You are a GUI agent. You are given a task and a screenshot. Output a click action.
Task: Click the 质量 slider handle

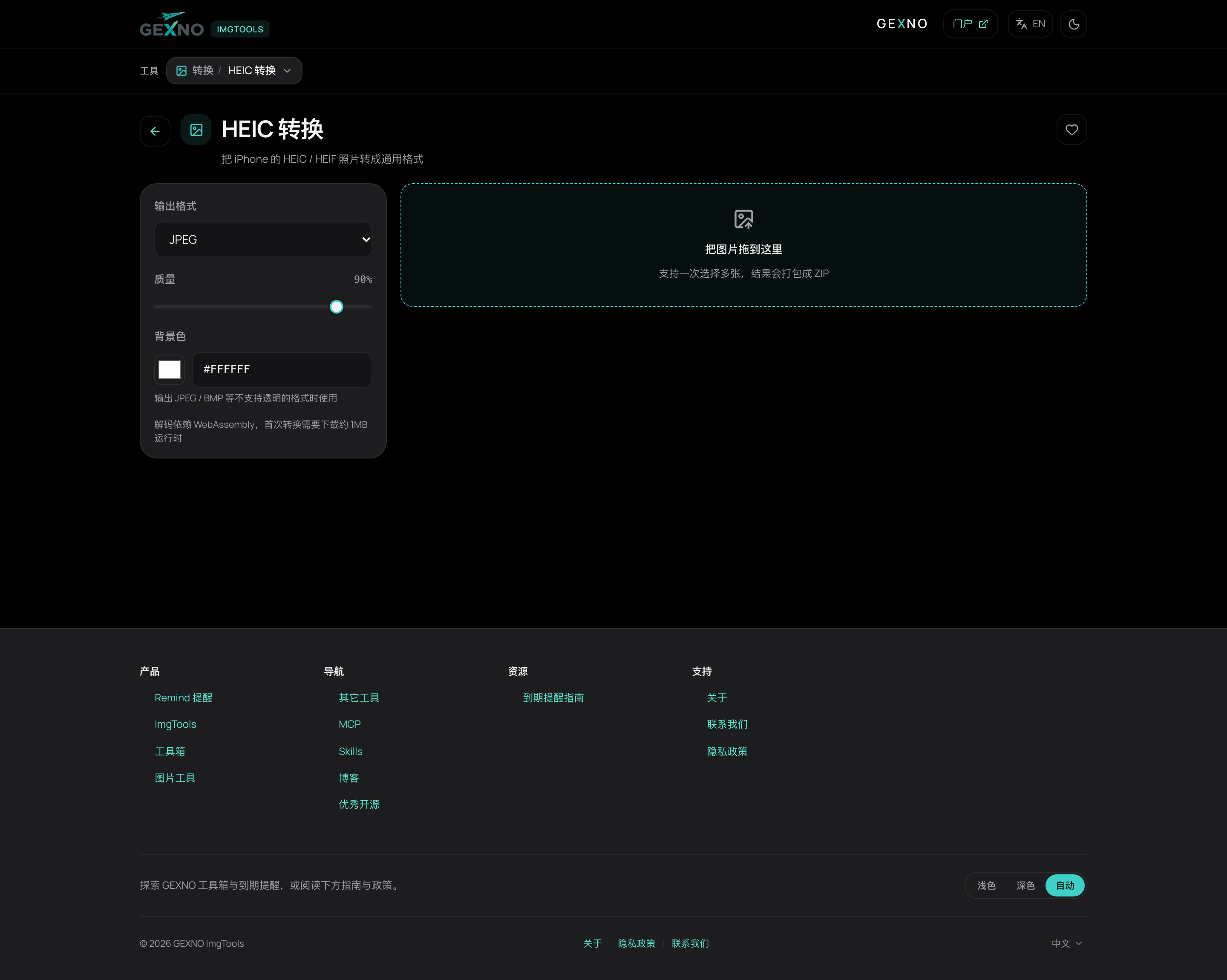(x=336, y=307)
